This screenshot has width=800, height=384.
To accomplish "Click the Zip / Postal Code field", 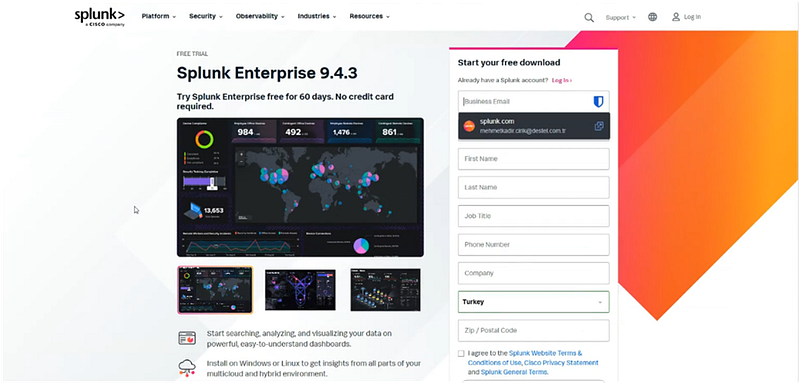I will tap(534, 330).
